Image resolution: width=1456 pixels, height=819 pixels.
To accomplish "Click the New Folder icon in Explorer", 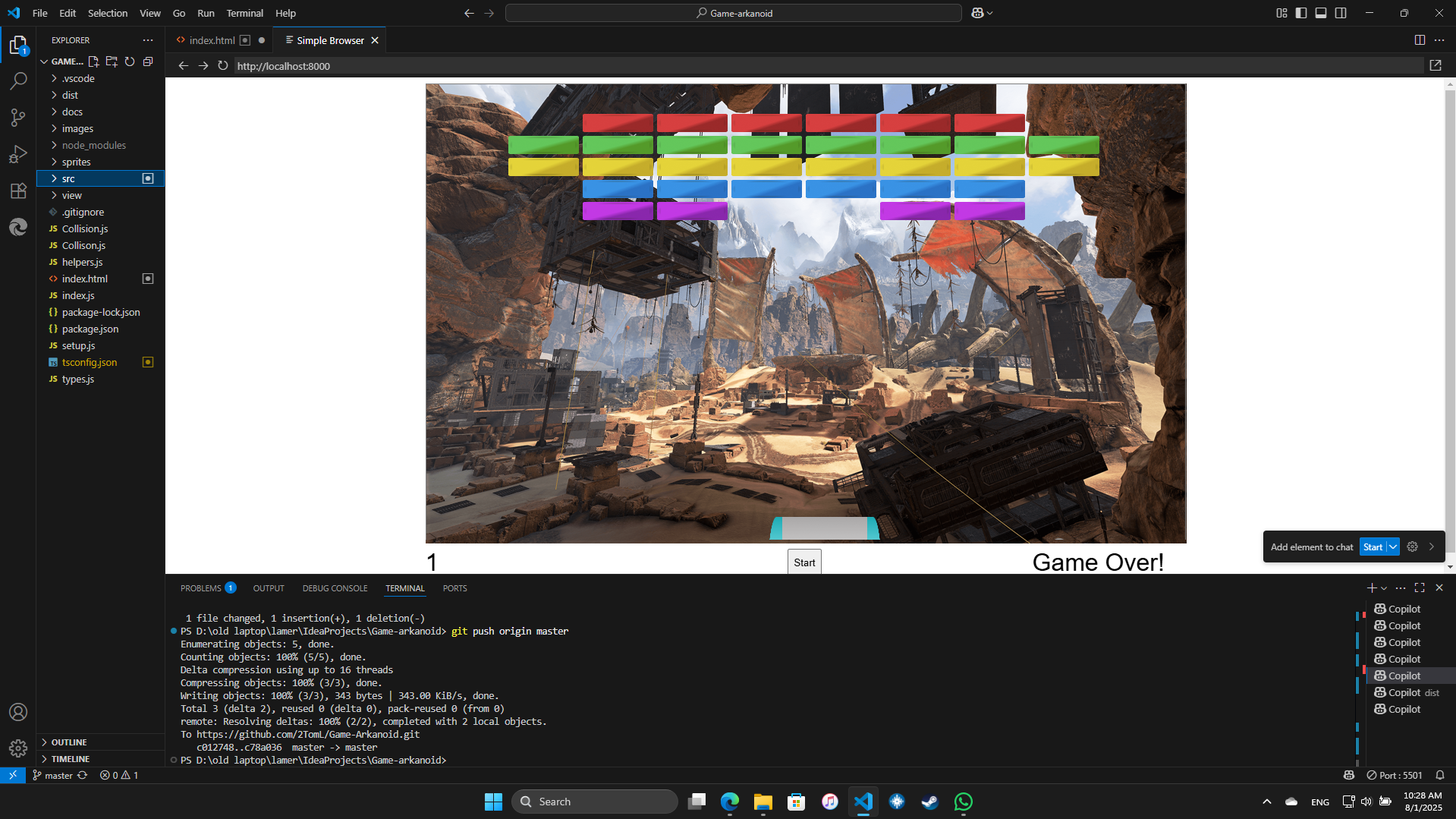I will pos(112,61).
